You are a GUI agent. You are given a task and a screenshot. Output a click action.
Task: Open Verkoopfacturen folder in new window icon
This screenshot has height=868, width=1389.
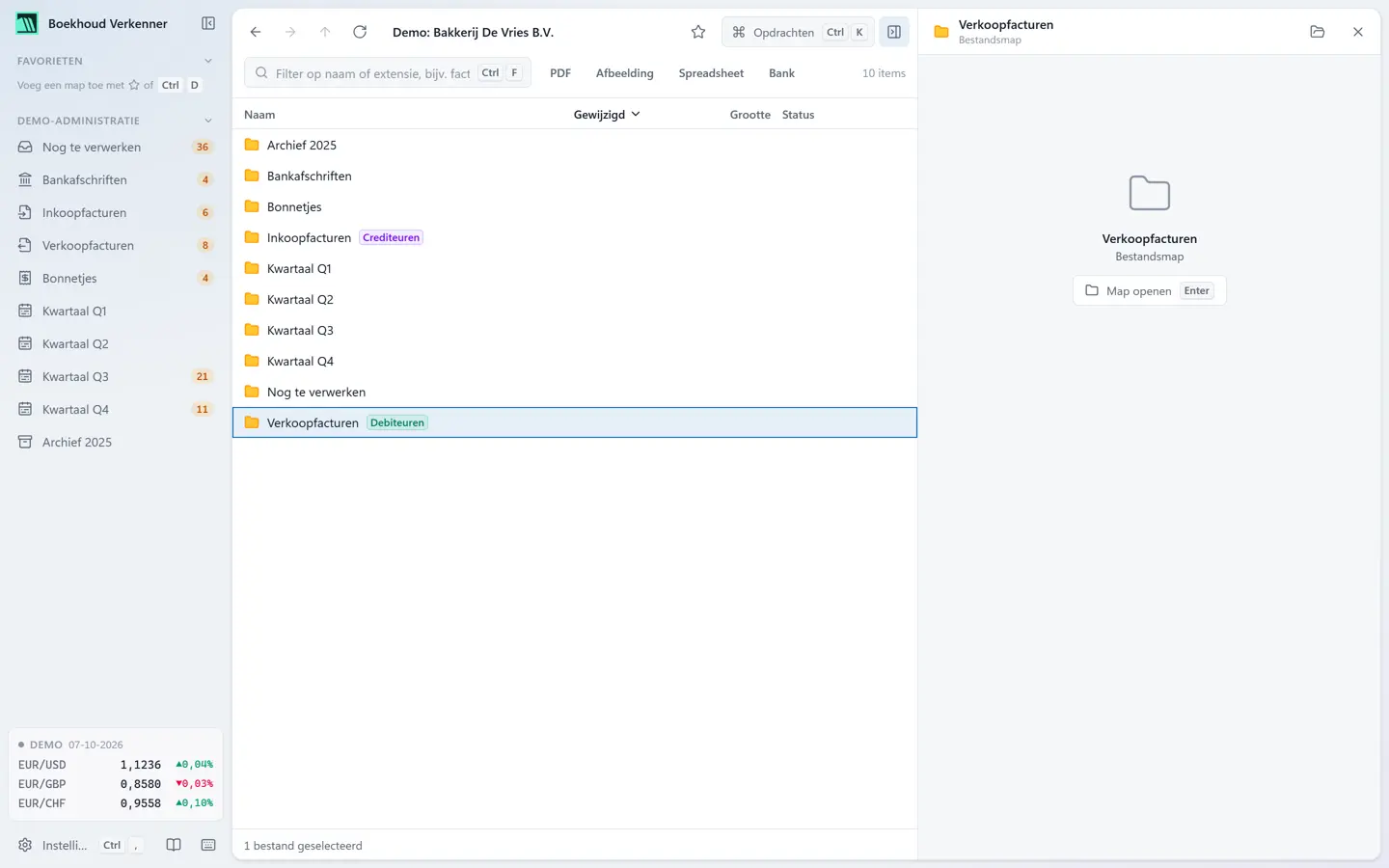pos(1318,32)
